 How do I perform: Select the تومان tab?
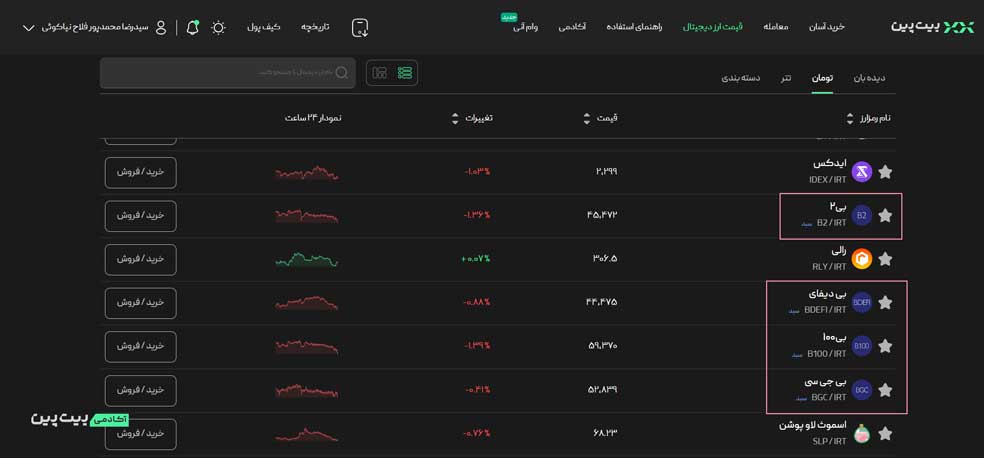coord(822,78)
